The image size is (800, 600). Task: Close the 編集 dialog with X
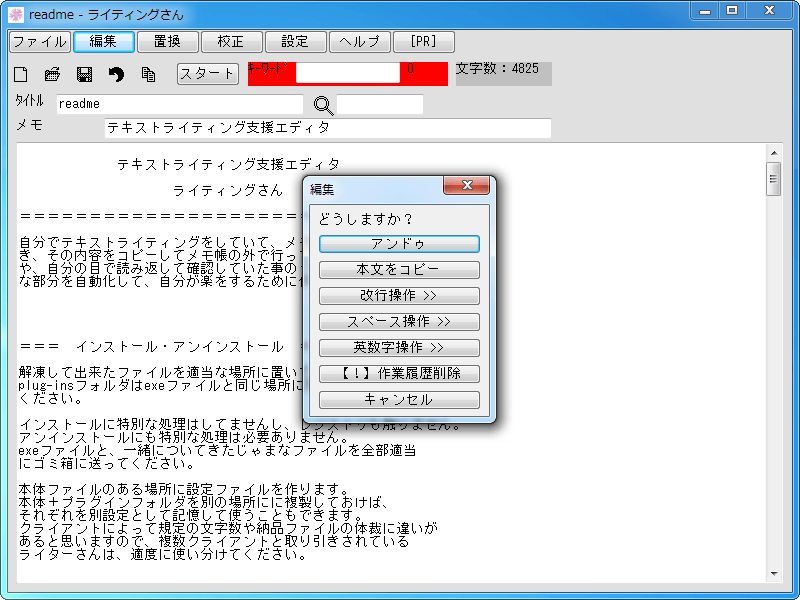pos(466,185)
